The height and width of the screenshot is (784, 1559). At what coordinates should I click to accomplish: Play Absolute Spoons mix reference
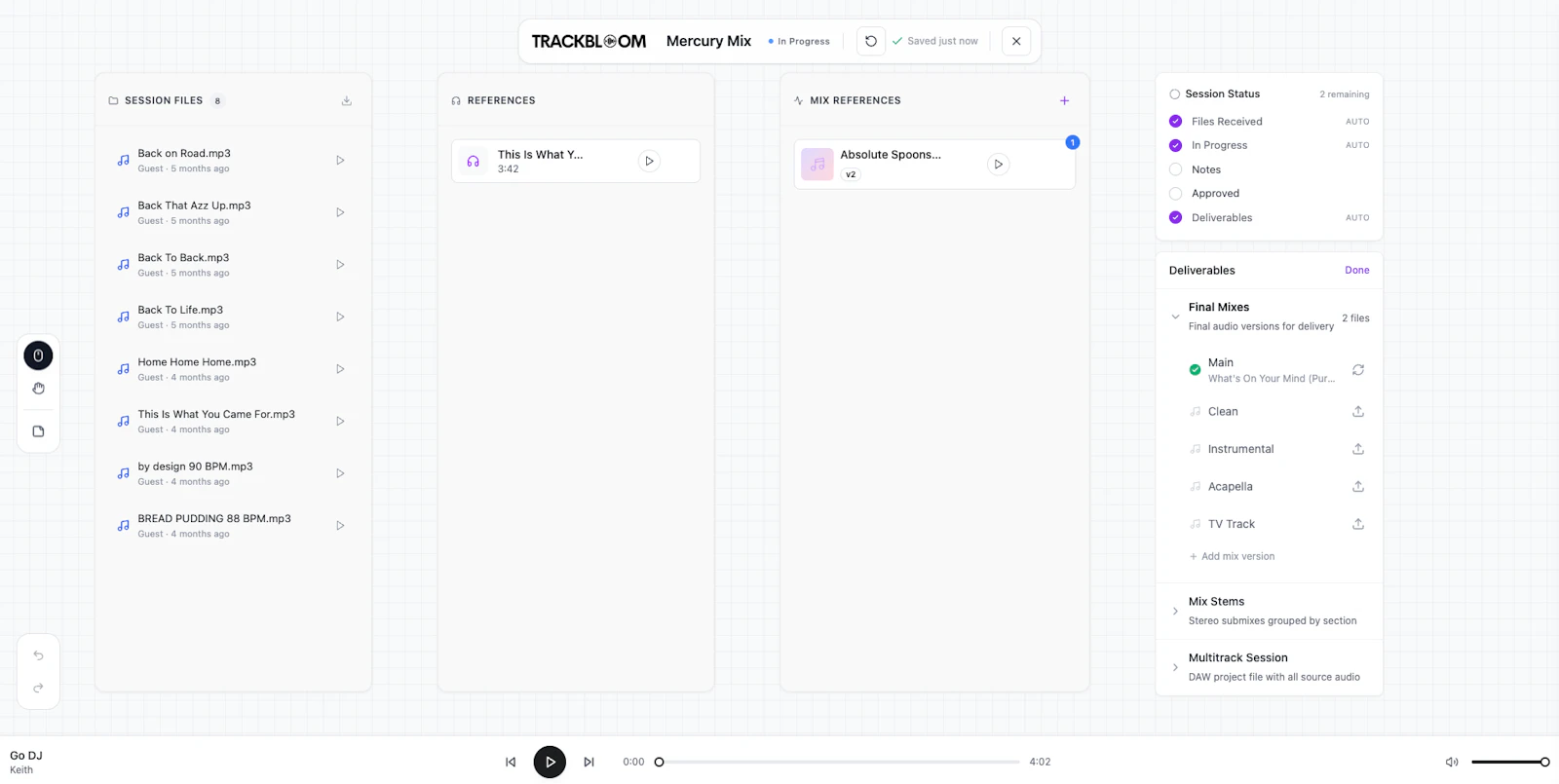998,165
